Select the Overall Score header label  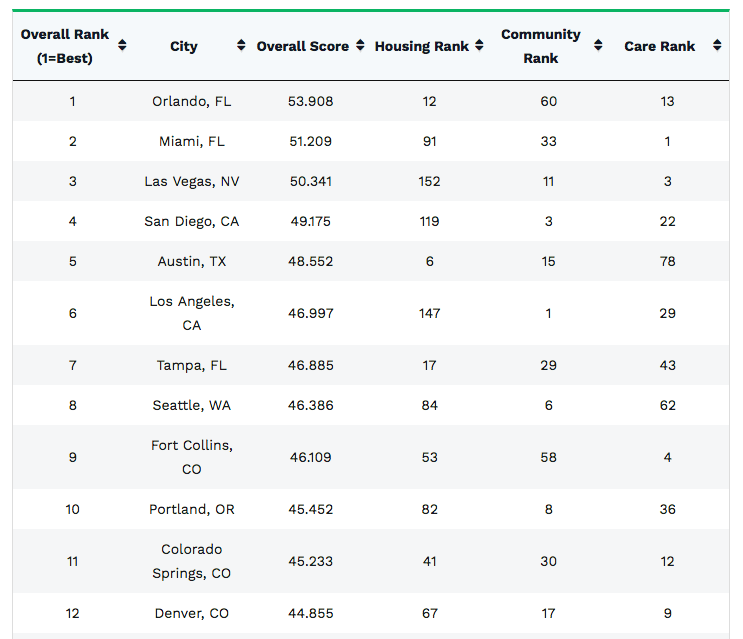point(303,46)
